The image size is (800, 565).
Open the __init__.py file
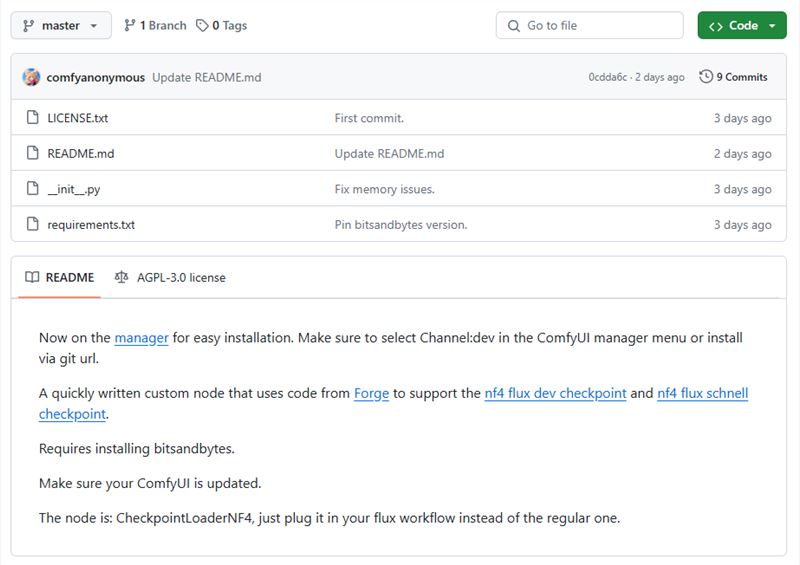[73, 189]
